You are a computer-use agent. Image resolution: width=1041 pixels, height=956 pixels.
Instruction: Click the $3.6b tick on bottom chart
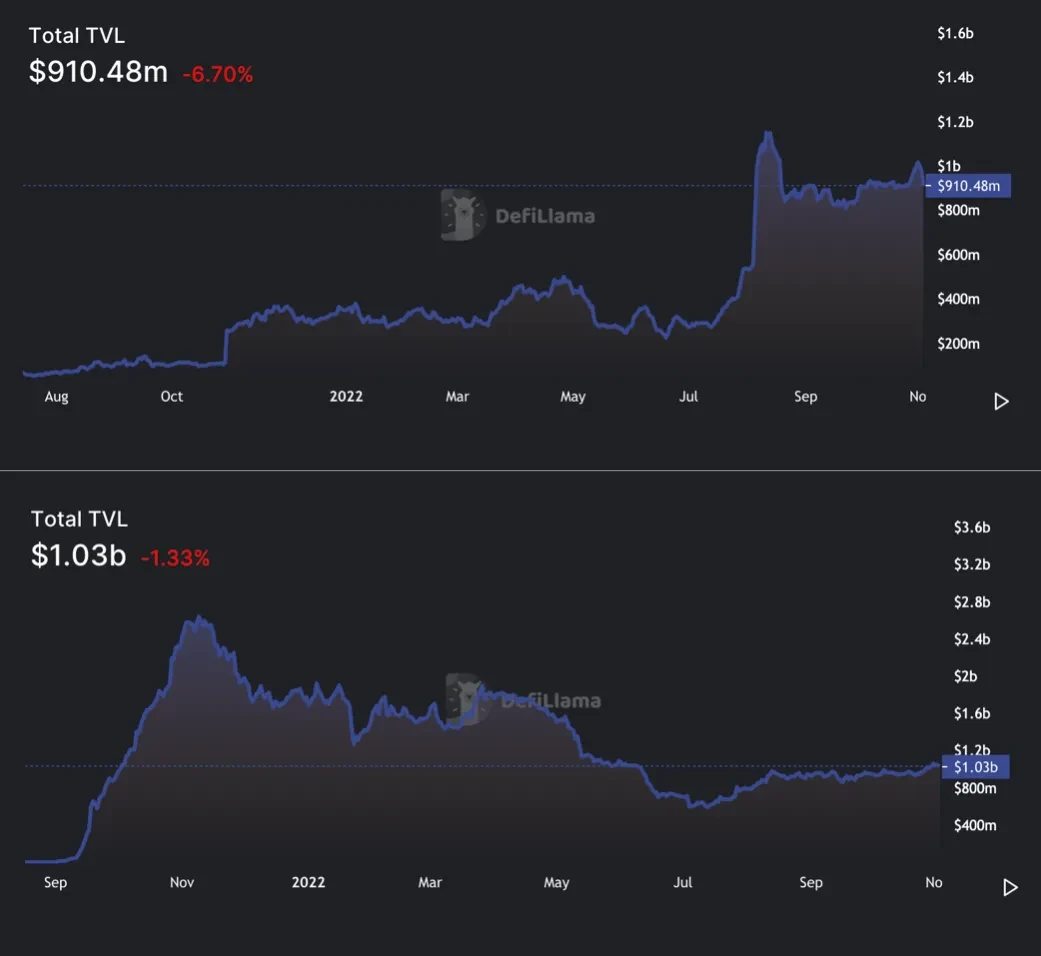(972, 527)
